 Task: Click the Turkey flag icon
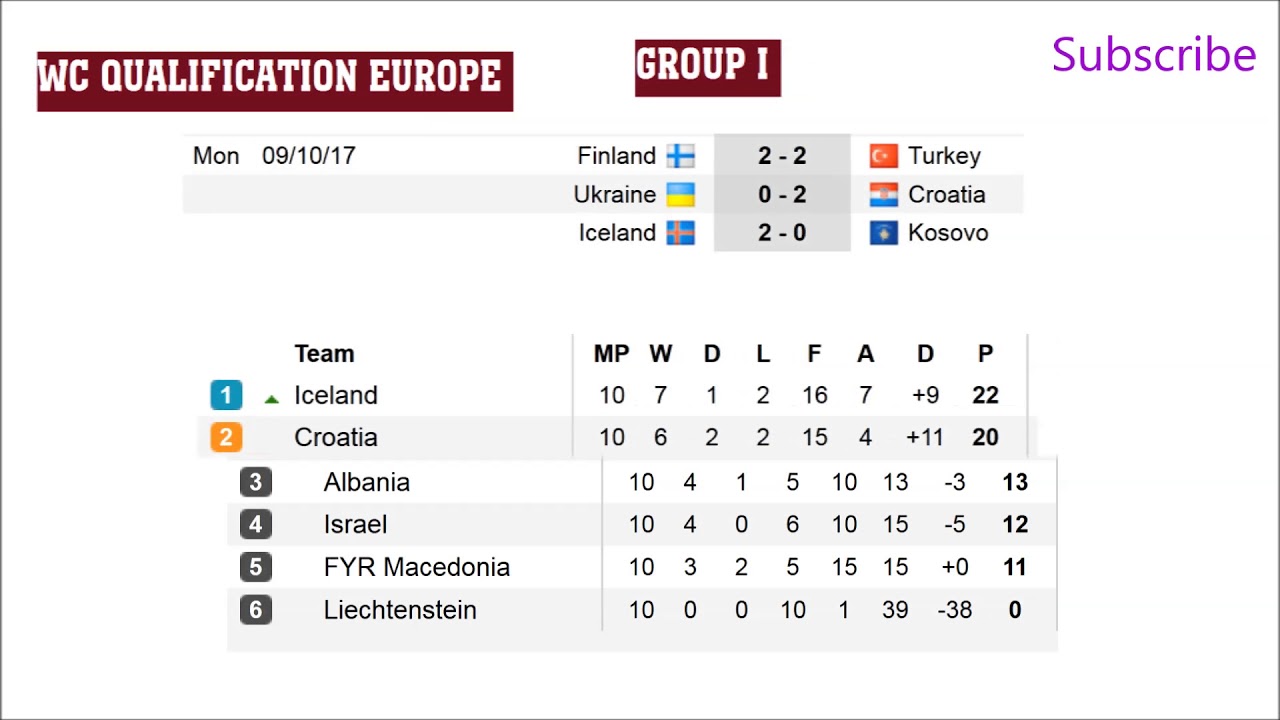point(883,156)
